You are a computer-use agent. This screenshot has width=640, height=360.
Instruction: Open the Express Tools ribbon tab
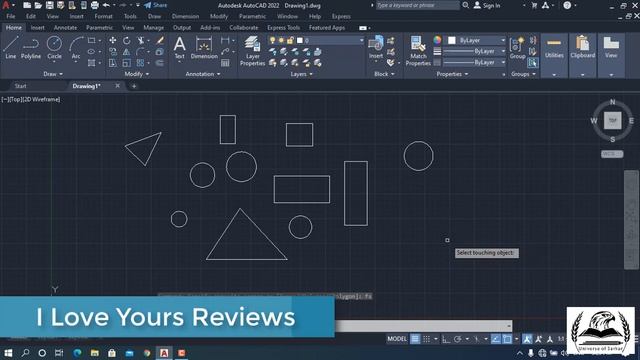click(x=284, y=28)
